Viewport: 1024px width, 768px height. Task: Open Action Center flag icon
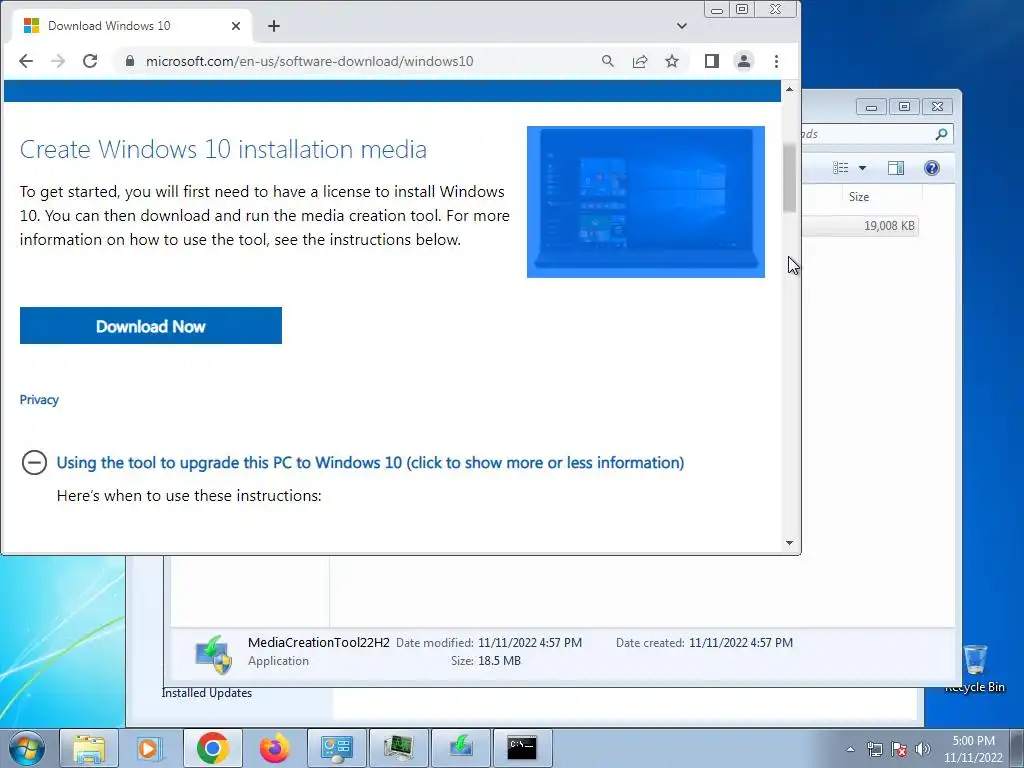(x=899, y=749)
